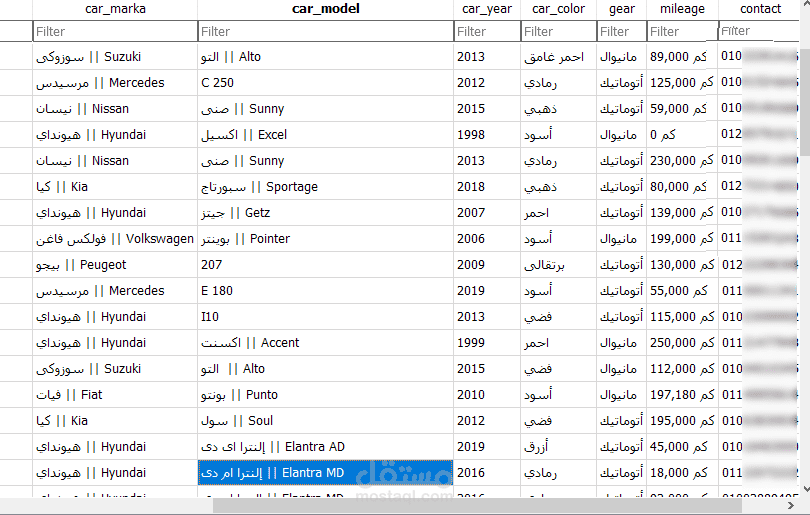Sort by the car_year column header

click(487, 9)
